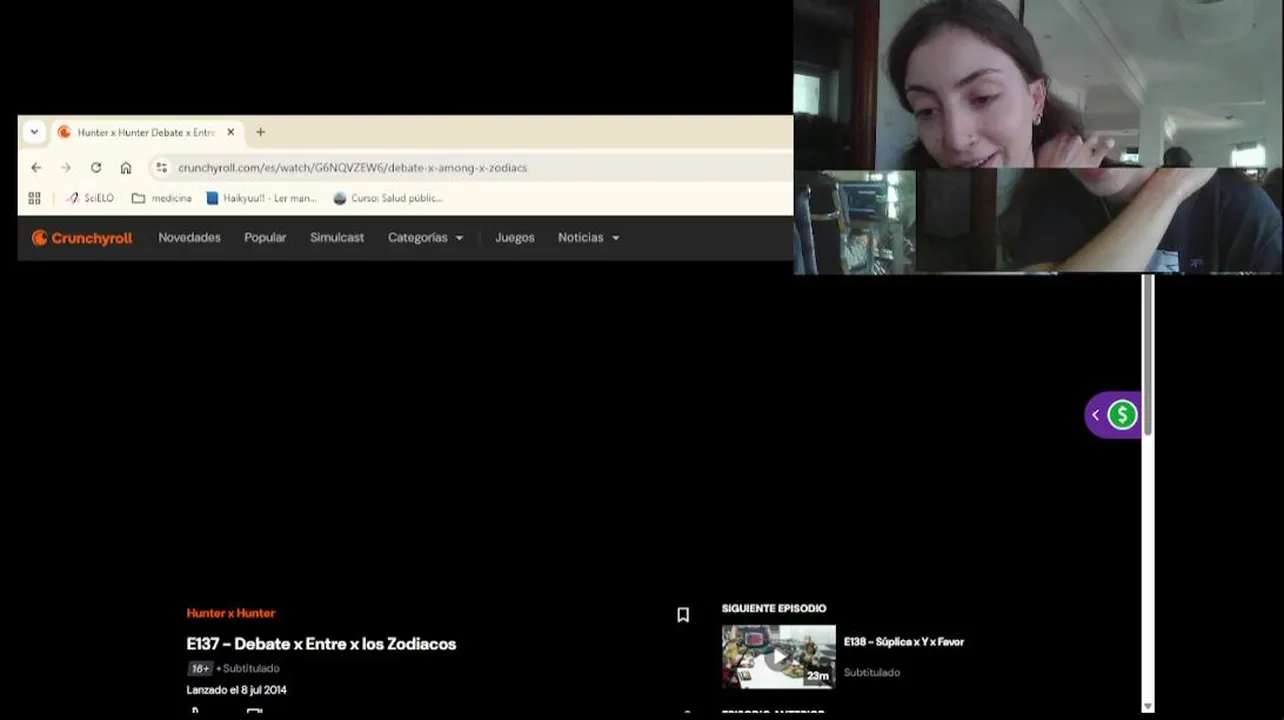The image size is (1284, 720).
Task: Click the episode title E137 Debate x Entre
Action: pyautogui.click(x=321, y=644)
